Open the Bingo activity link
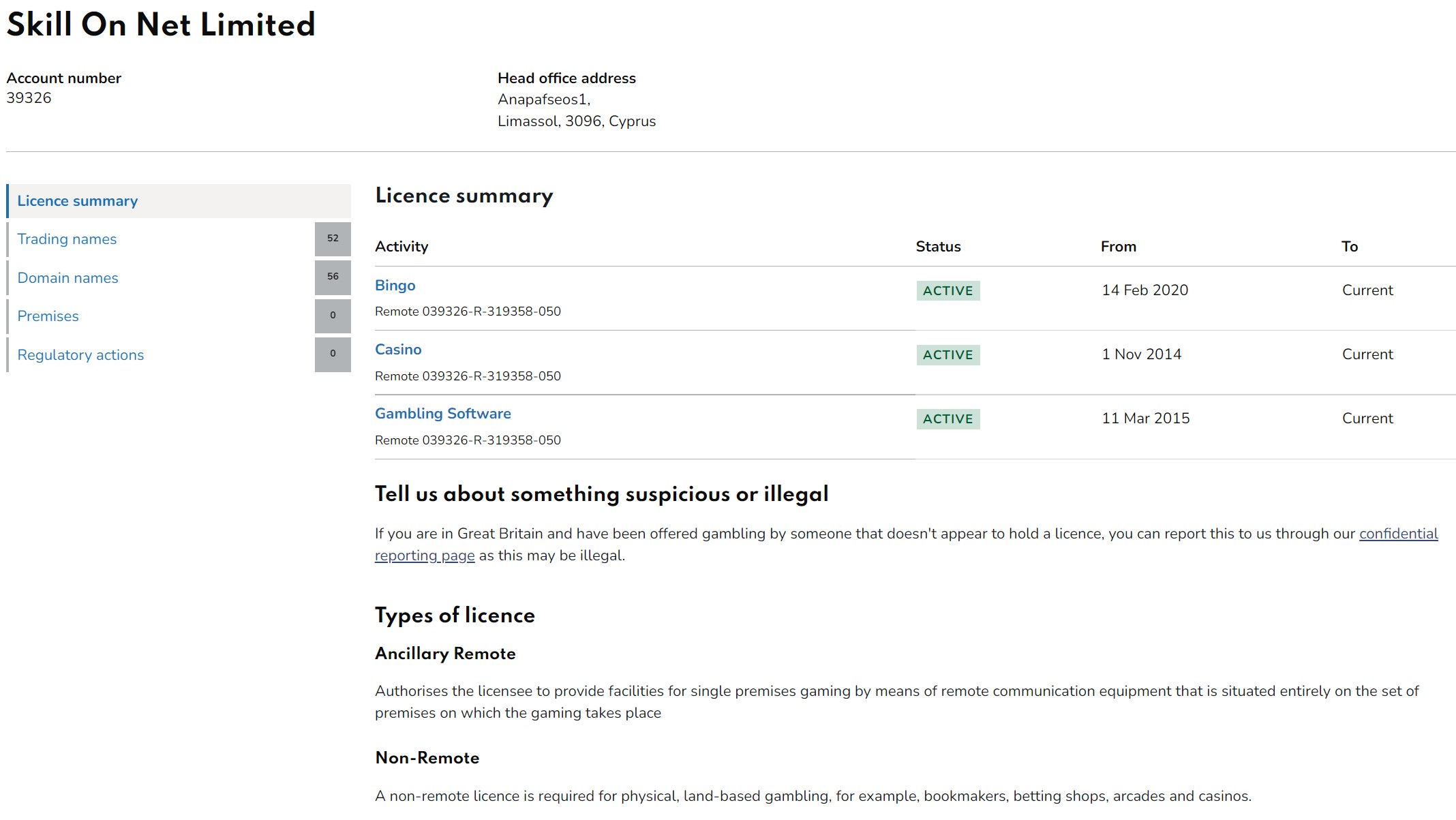Viewport: 1456px width, 820px height. pyautogui.click(x=395, y=286)
